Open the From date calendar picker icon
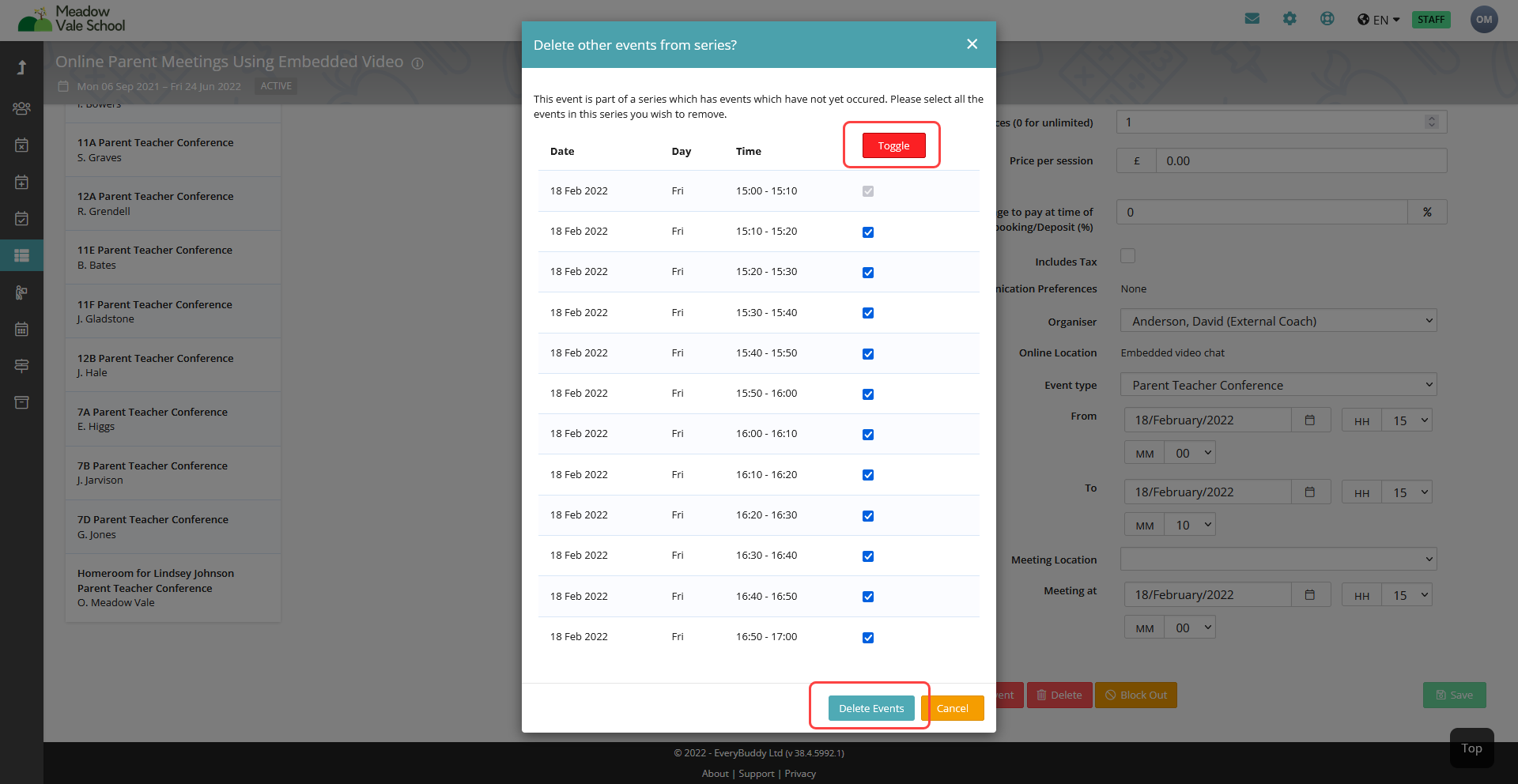The height and width of the screenshot is (784, 1518). [1310, 420]
